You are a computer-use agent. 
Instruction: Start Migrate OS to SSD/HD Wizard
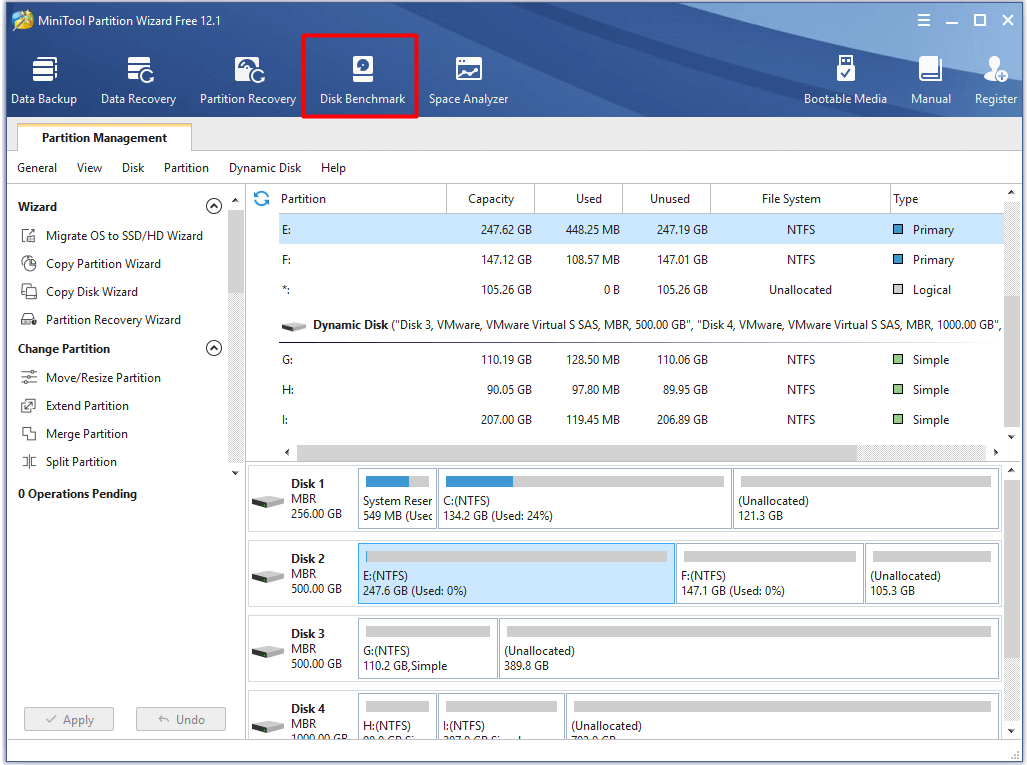[x=124, y=236]
